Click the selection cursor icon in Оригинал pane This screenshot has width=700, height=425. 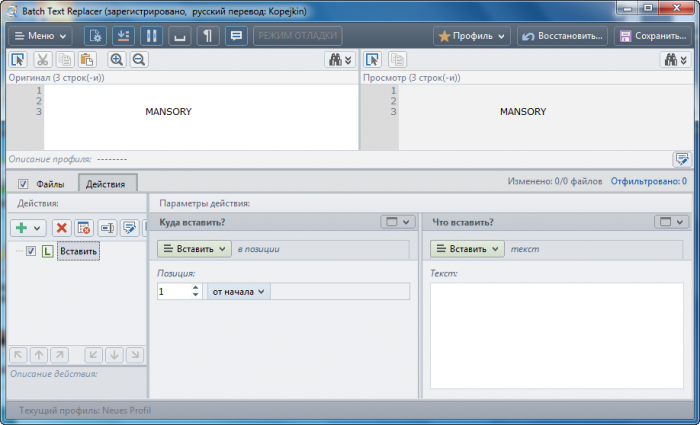[18, 60]
